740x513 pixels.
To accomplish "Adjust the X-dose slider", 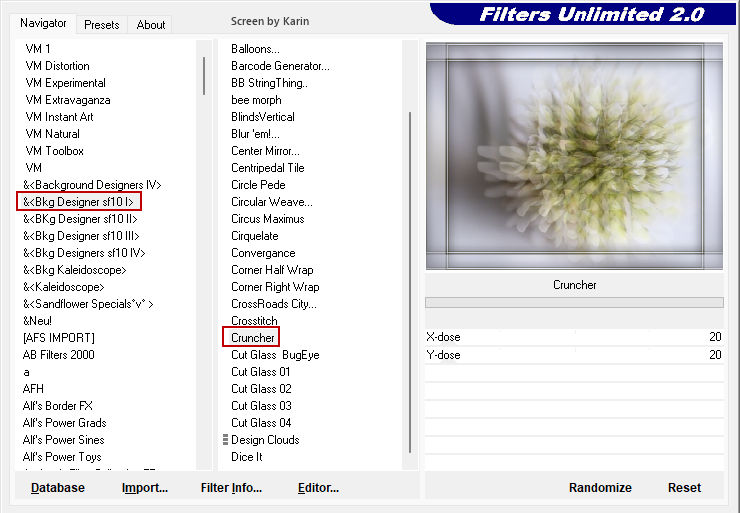I will (x=574, y=338).
